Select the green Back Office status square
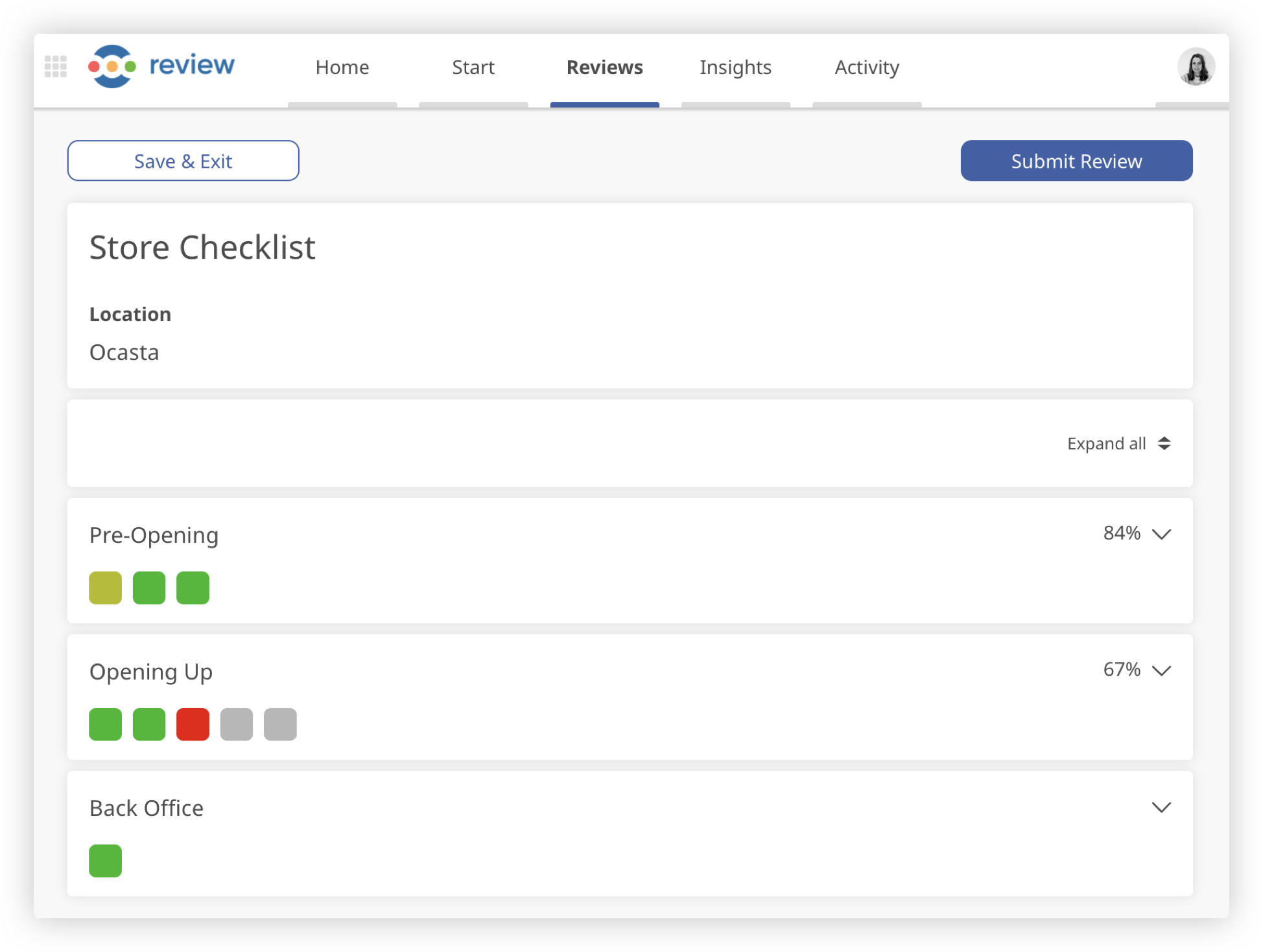Screen dimensions: 1263x952 click(x=106, y=861)
